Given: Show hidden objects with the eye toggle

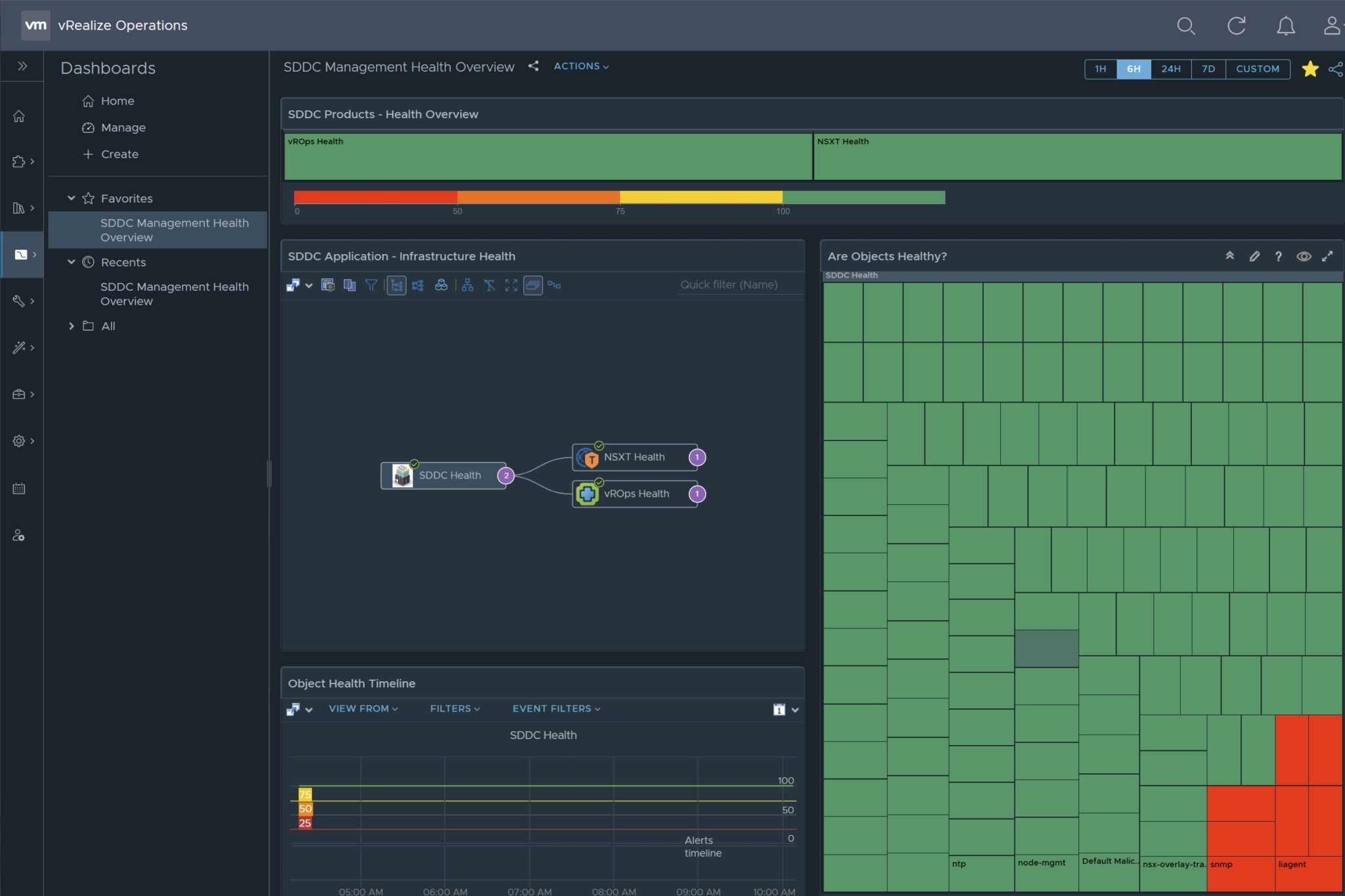Looking at the screenshot, I should tap(1304, 257).
